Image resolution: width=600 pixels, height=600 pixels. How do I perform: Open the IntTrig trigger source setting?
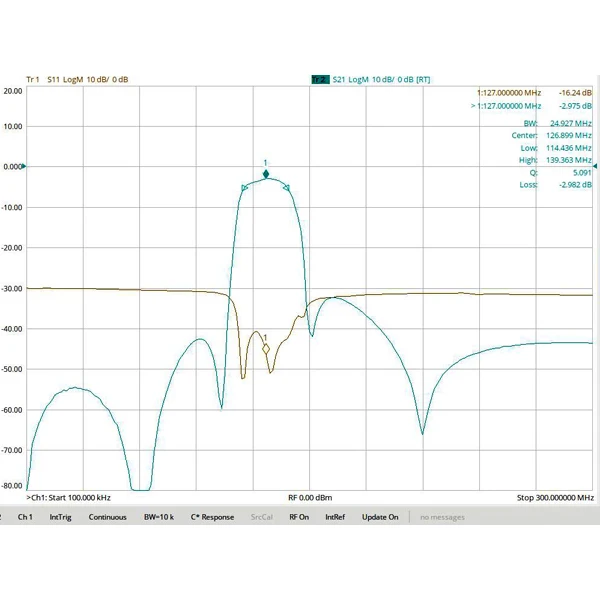[60, 517]
